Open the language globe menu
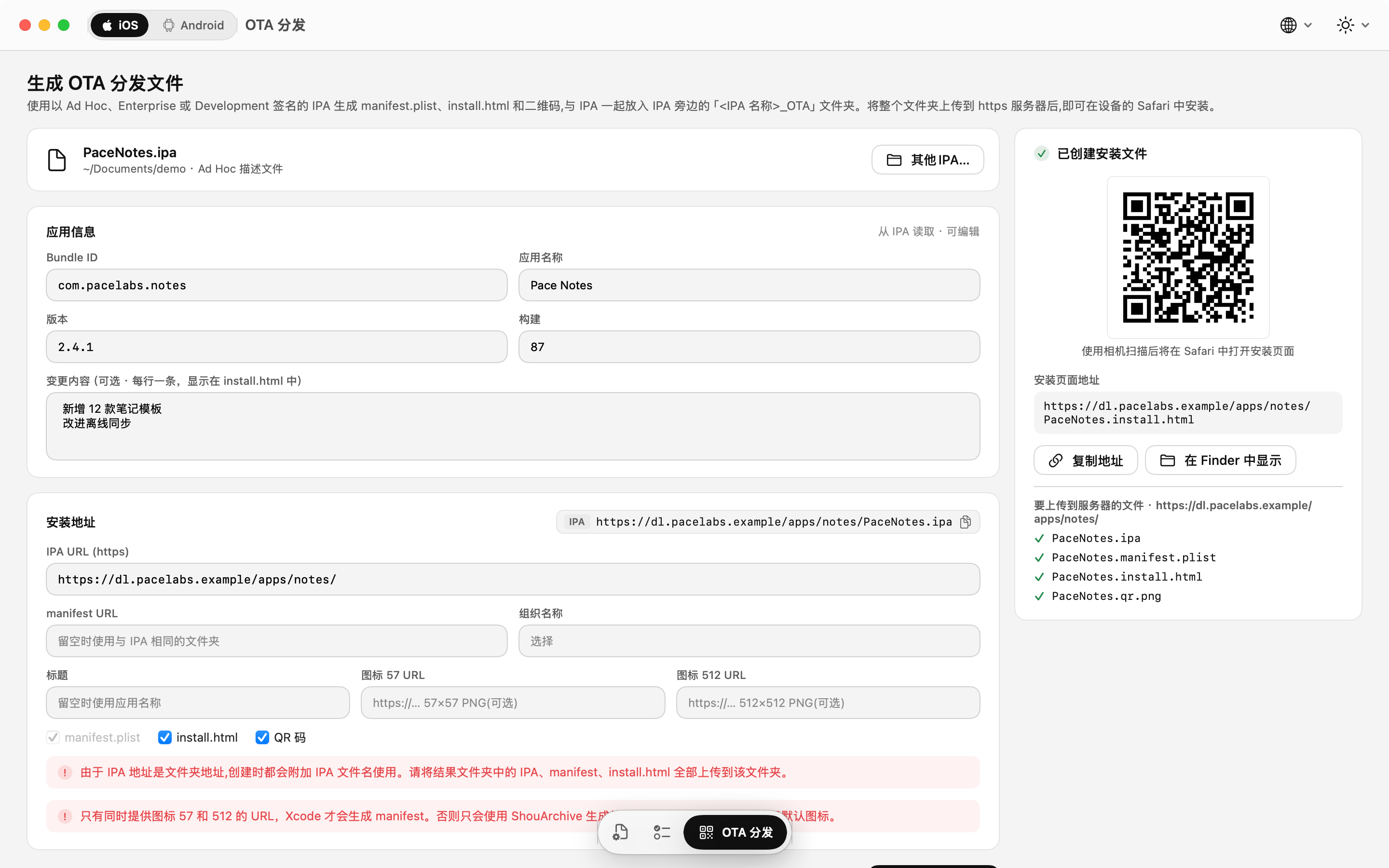Image resolution: width=1389 pixels, height=868 pixels. click(1296, 25)
